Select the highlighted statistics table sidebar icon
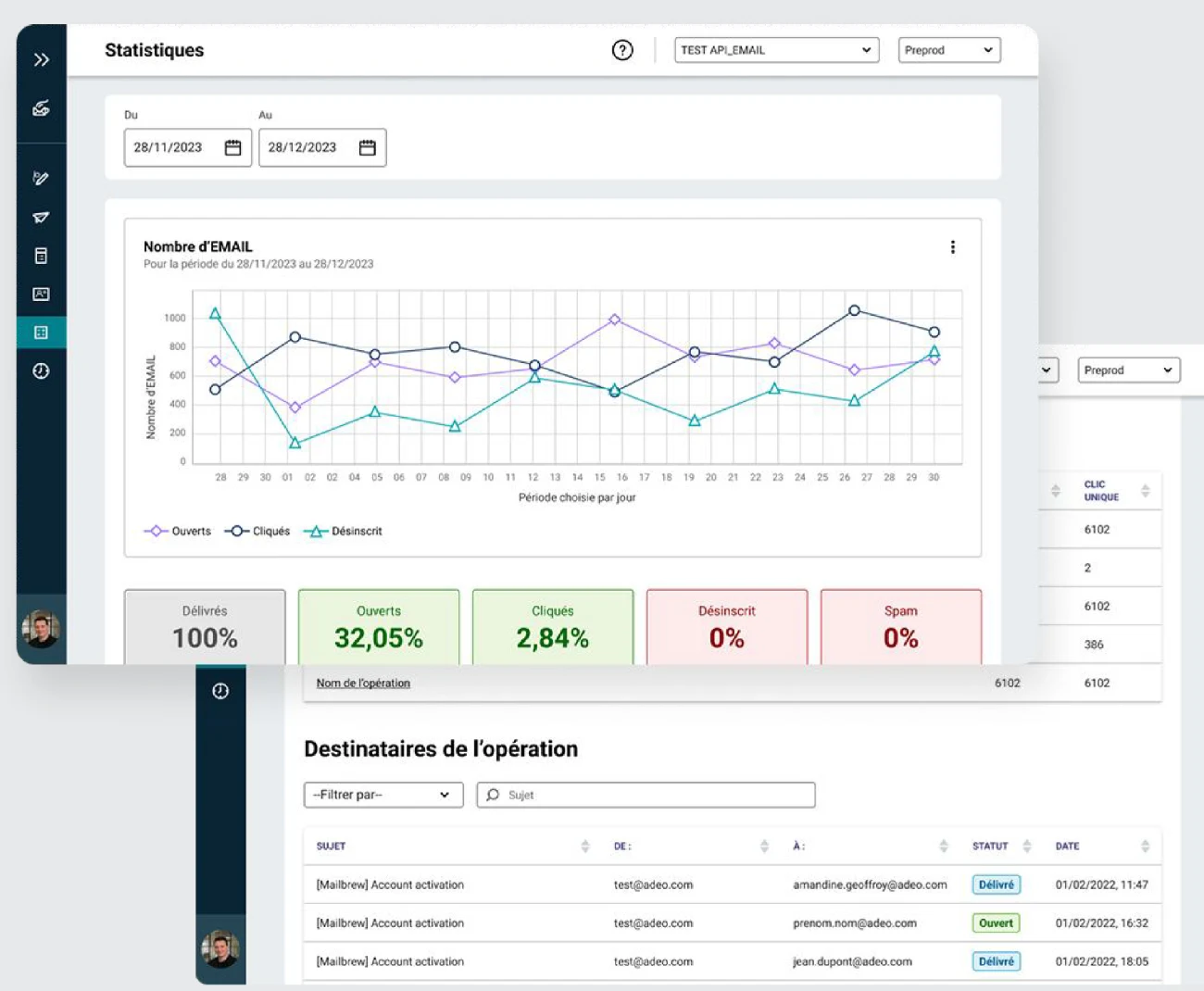This screenshot has width=1204, height=991. [x=41, y=332]
